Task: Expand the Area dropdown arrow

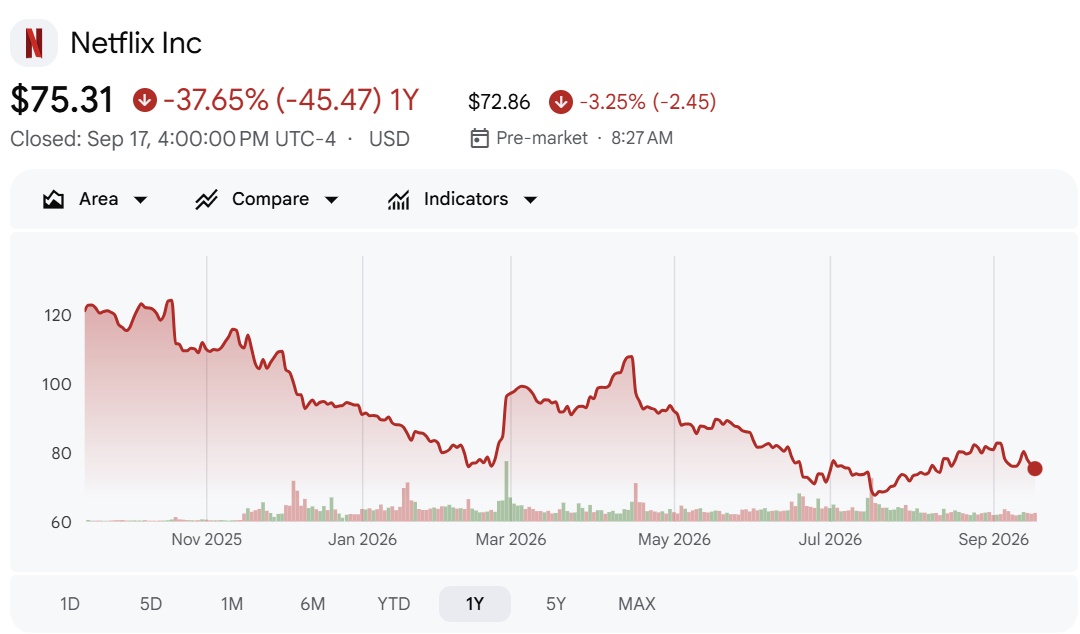Action: point(141,200)
